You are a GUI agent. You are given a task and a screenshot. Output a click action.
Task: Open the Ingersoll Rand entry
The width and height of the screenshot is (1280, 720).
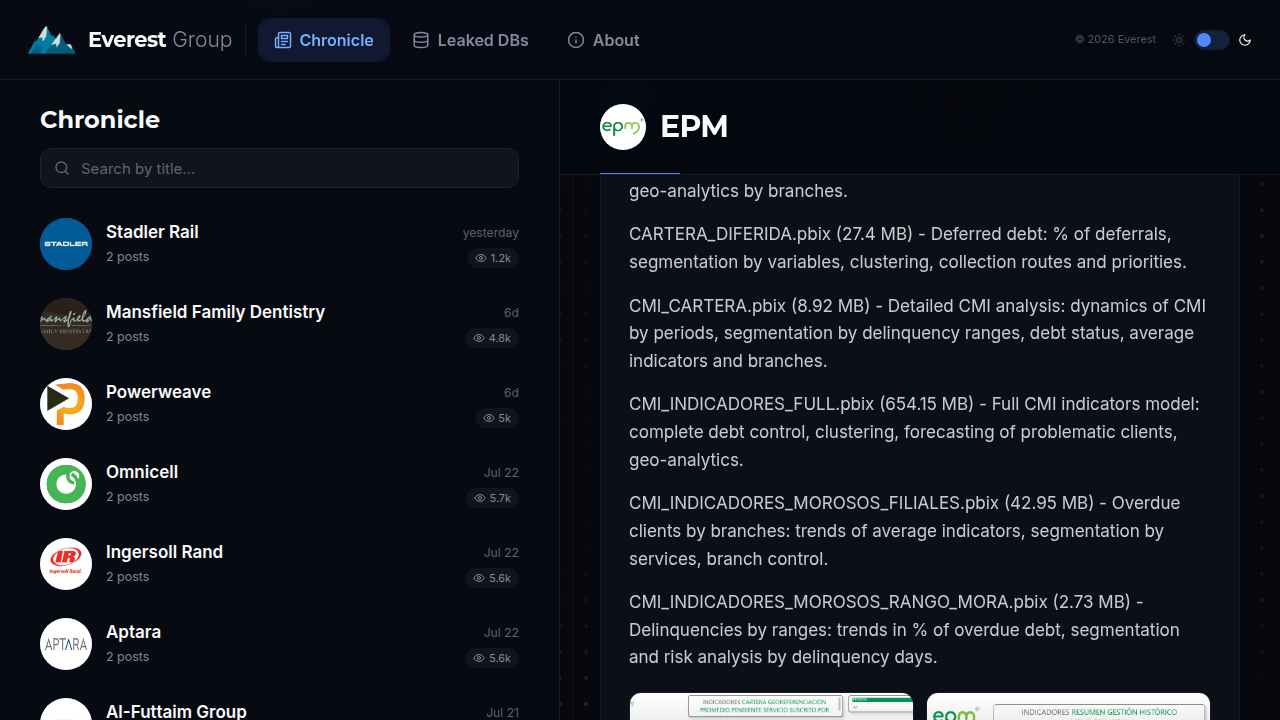[279, 564]
